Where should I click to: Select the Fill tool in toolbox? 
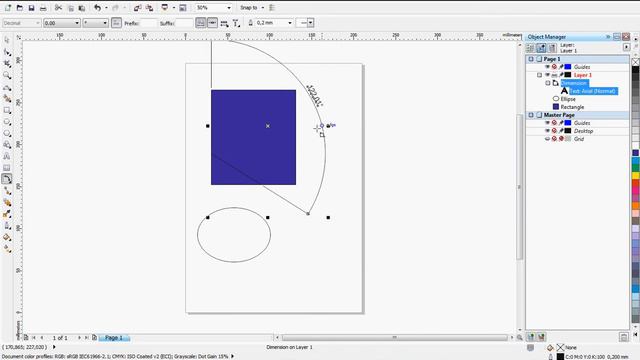click(7, 237)
